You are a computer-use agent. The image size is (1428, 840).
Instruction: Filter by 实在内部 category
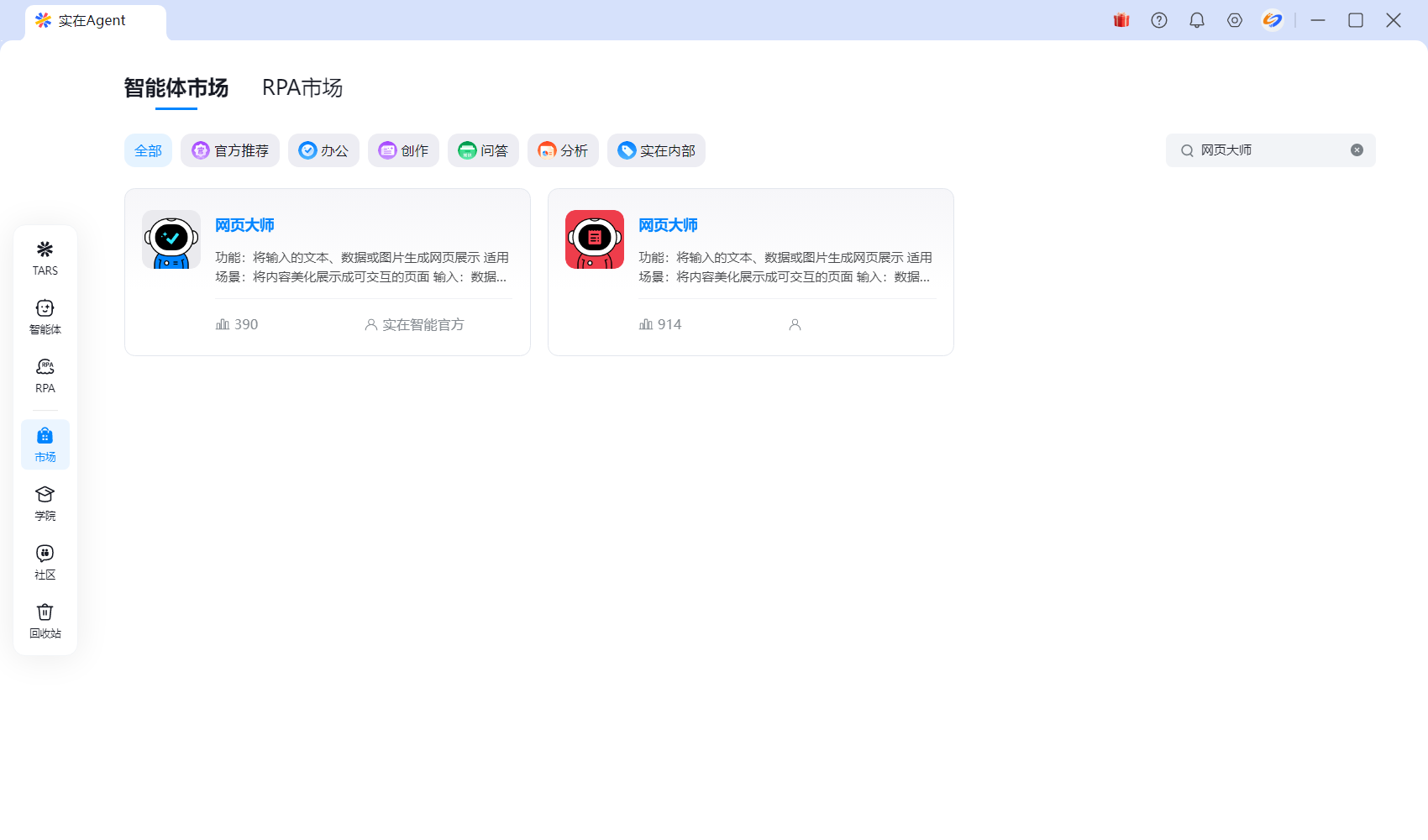tap(656, 150)
